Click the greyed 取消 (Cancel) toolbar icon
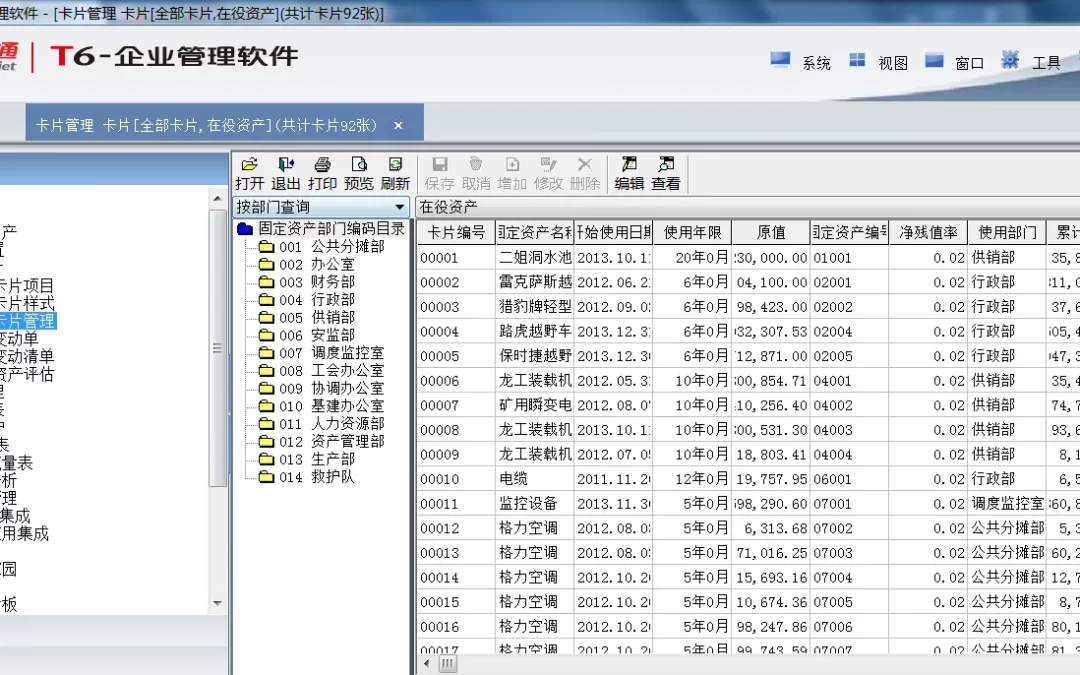The width and height of the screenshot is (1080, 675). [x=476, y=174]
